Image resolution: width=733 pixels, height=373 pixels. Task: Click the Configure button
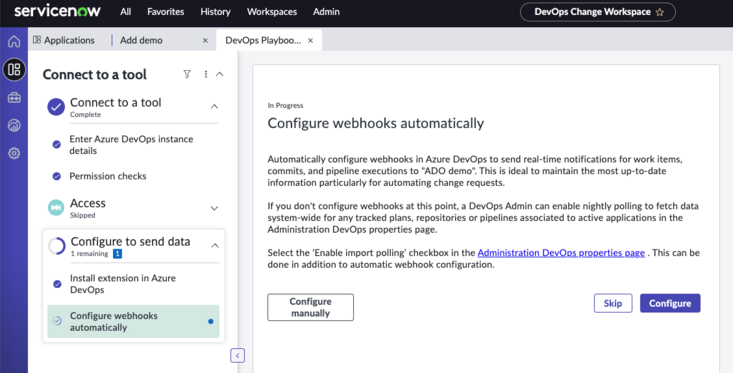coord(670,303)
